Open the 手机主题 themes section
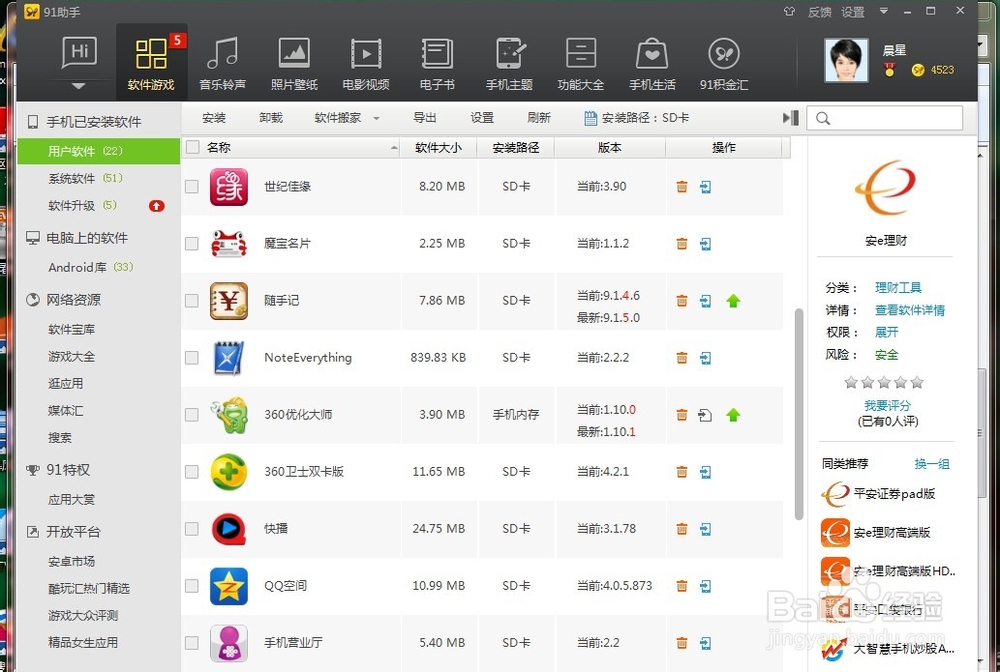Image resolution: width=1000 pixels, height=672 pixels. tap(509, 63)
